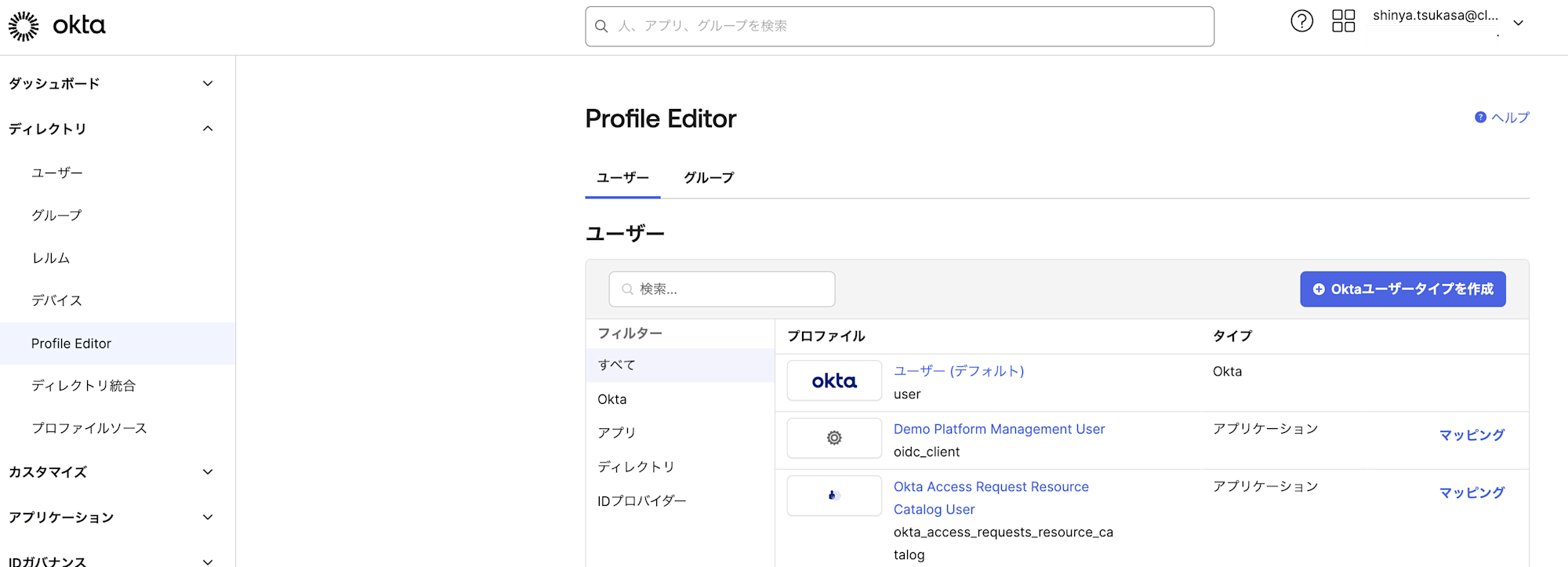Click the タイプ column header

pyautogui.click(x=1232, y=336)
